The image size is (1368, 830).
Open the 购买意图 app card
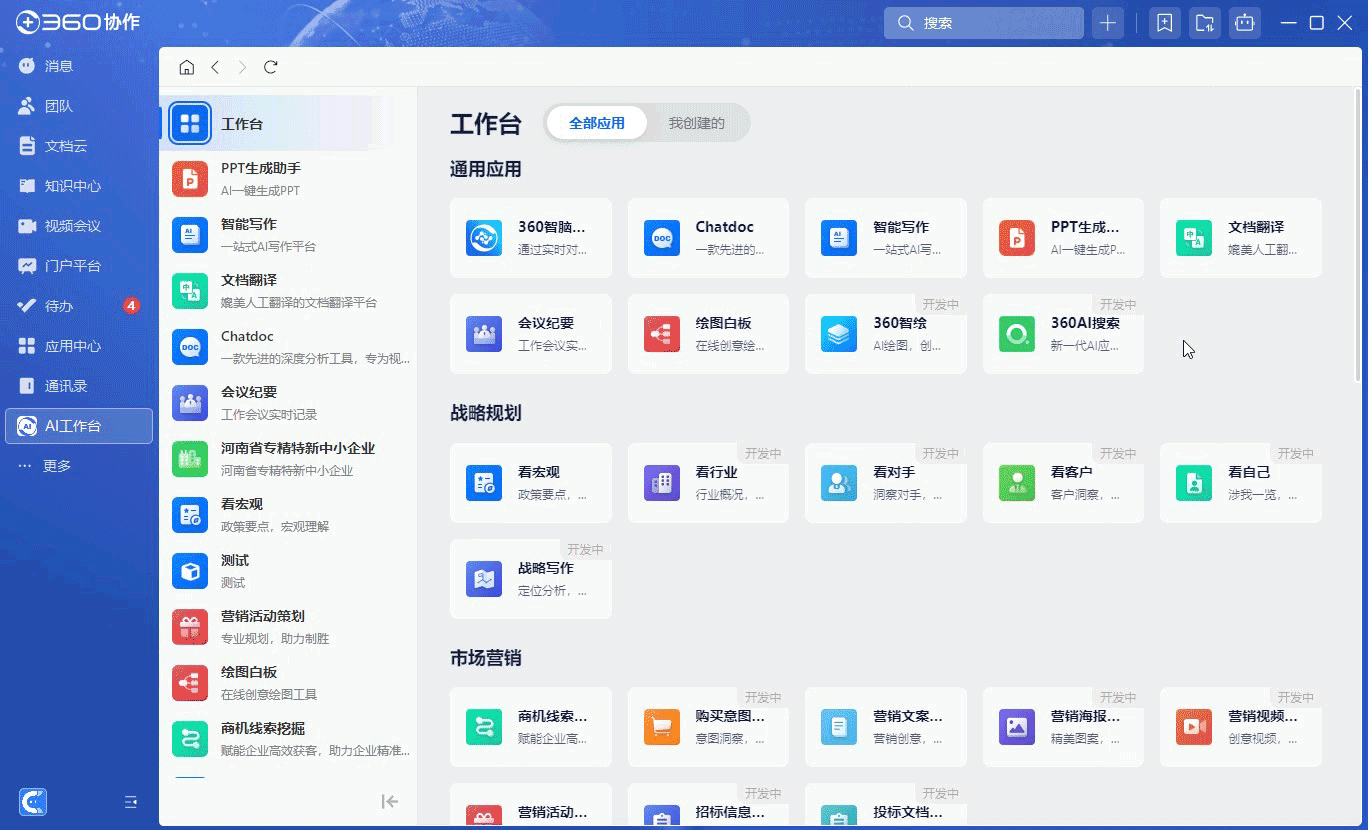(708, 727)
